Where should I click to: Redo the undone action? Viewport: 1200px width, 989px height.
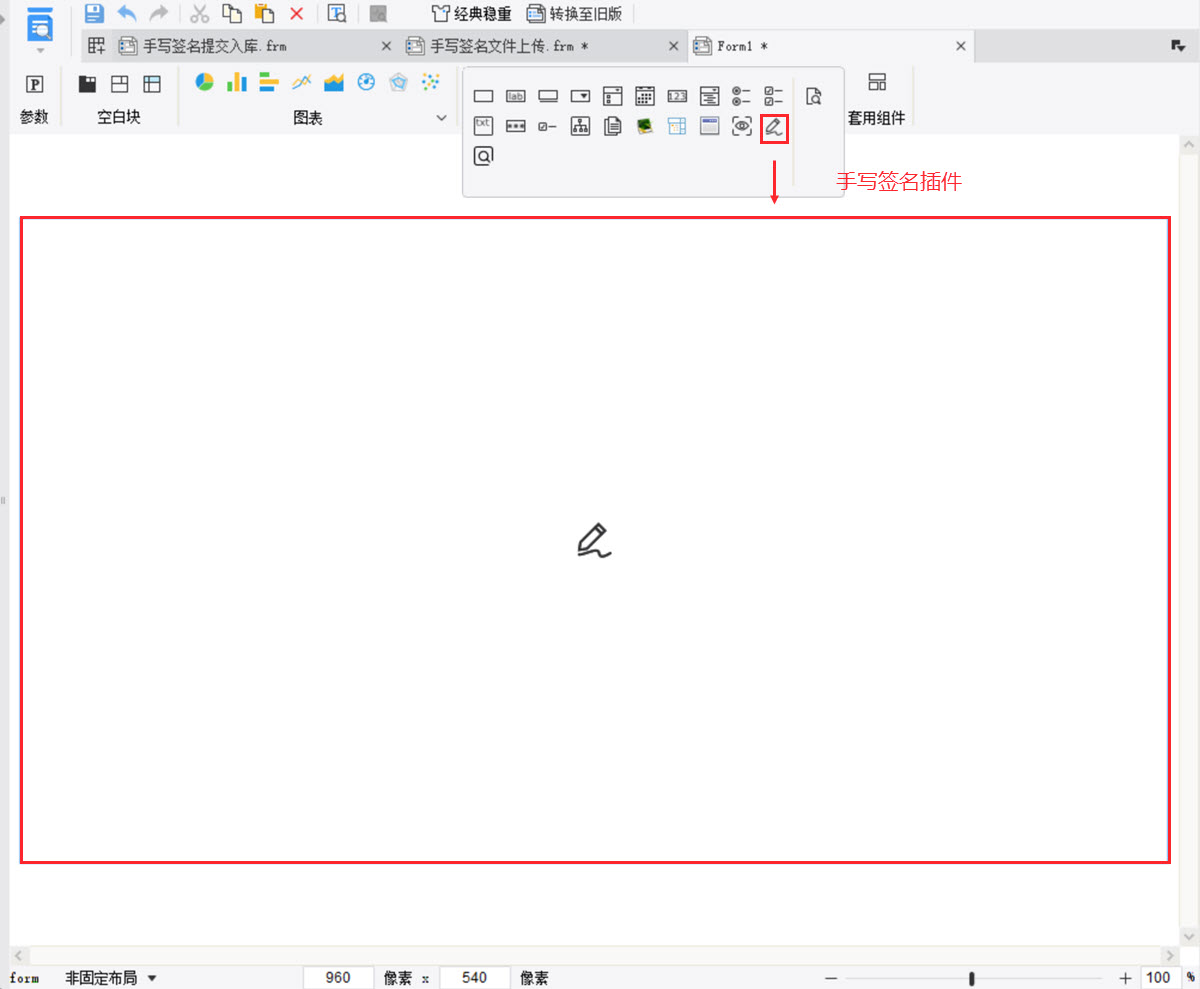pos(158,13)
